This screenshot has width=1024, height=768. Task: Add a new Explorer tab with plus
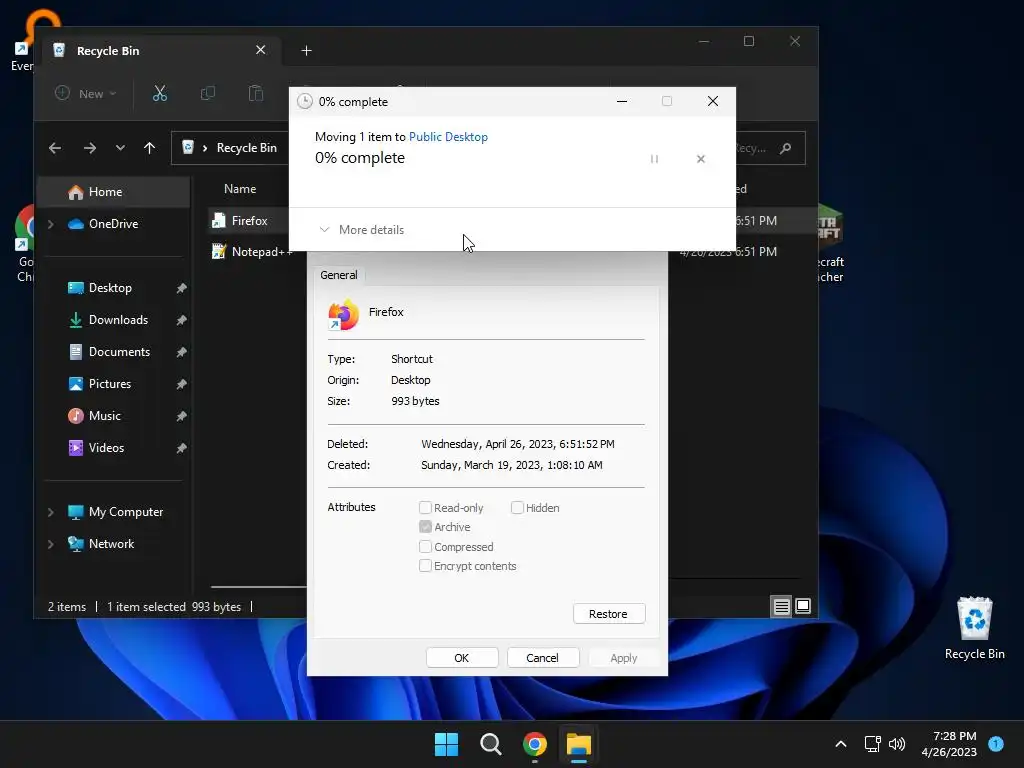[x=306, y=51]
